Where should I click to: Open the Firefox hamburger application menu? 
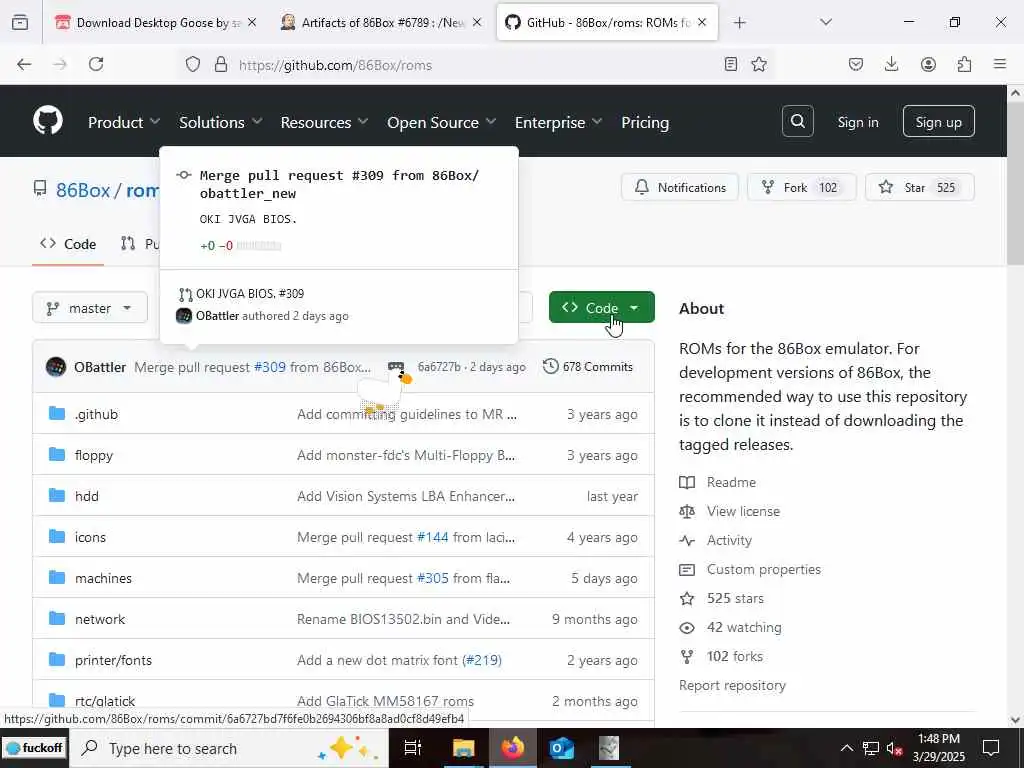(1000, 64)
